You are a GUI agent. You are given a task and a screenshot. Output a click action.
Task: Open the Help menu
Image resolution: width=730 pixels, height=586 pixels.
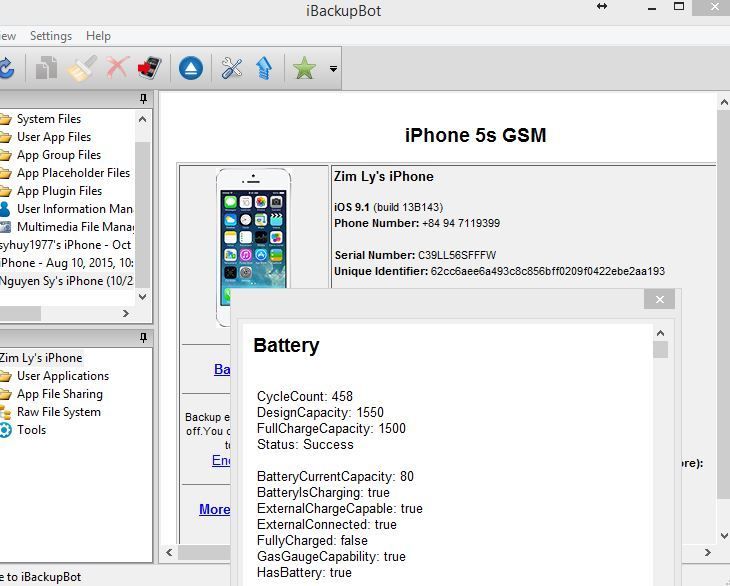[98, 36]
